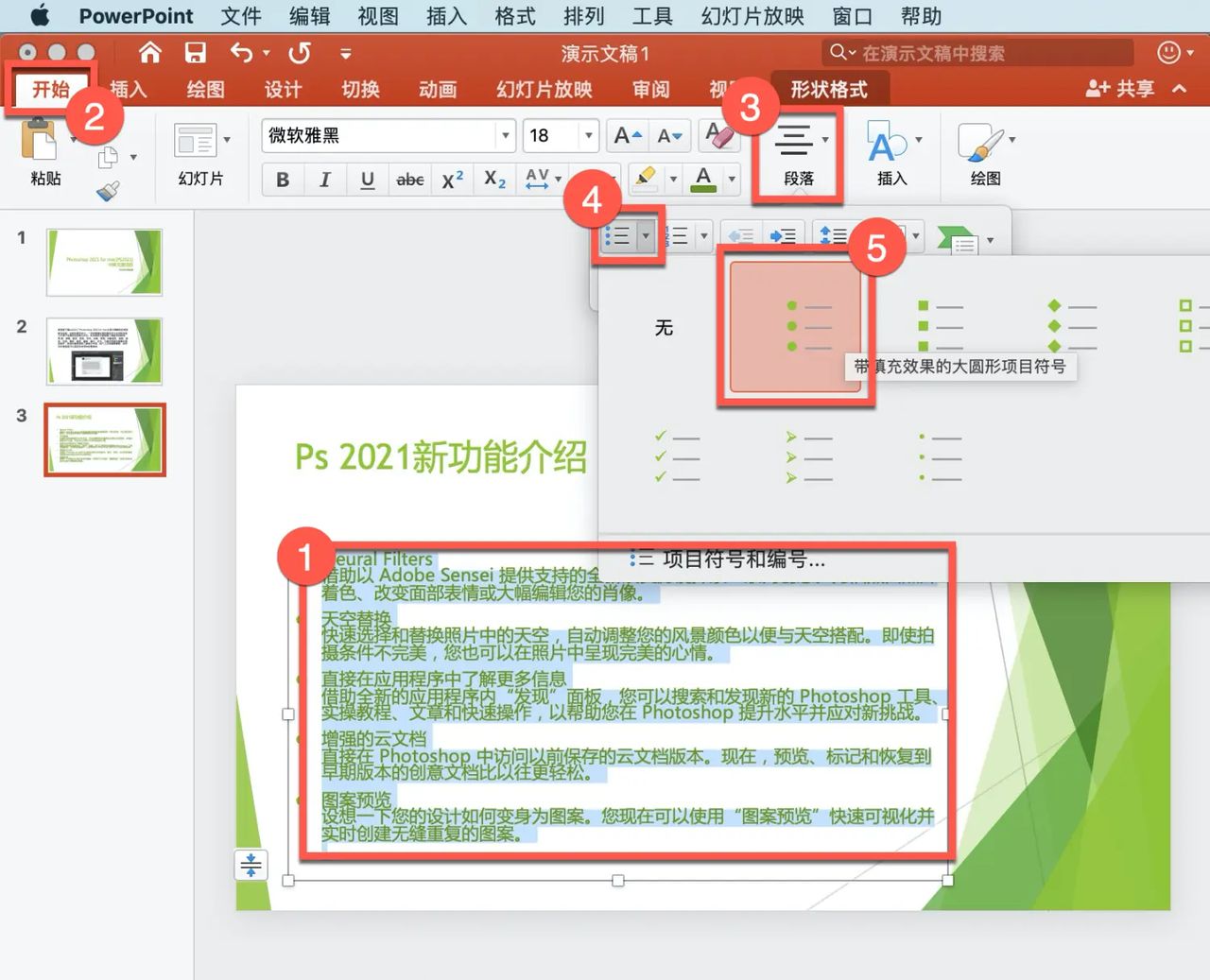The image size is (1210, 980).
Task: Open the highlight color dropdown arrow
Action: [x=673, y=179]
